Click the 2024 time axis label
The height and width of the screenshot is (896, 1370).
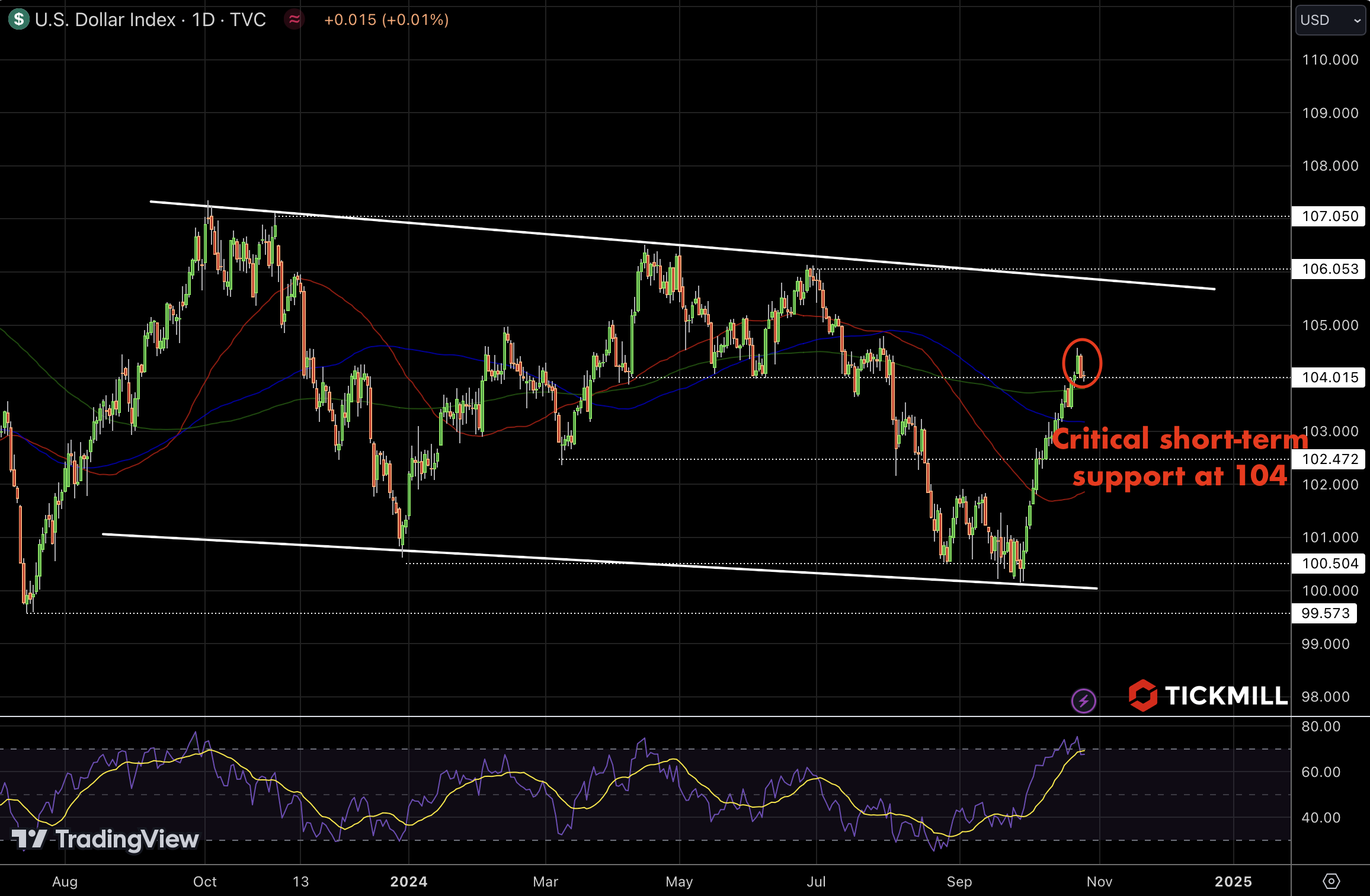(x=409, y=882)
